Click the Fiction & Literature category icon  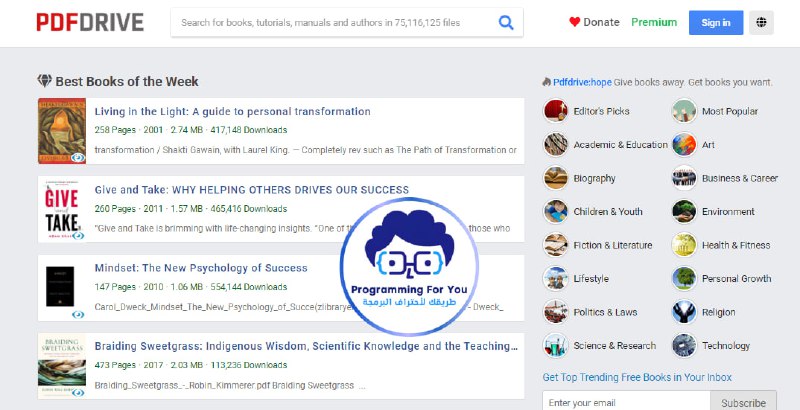tap(556, 245)
